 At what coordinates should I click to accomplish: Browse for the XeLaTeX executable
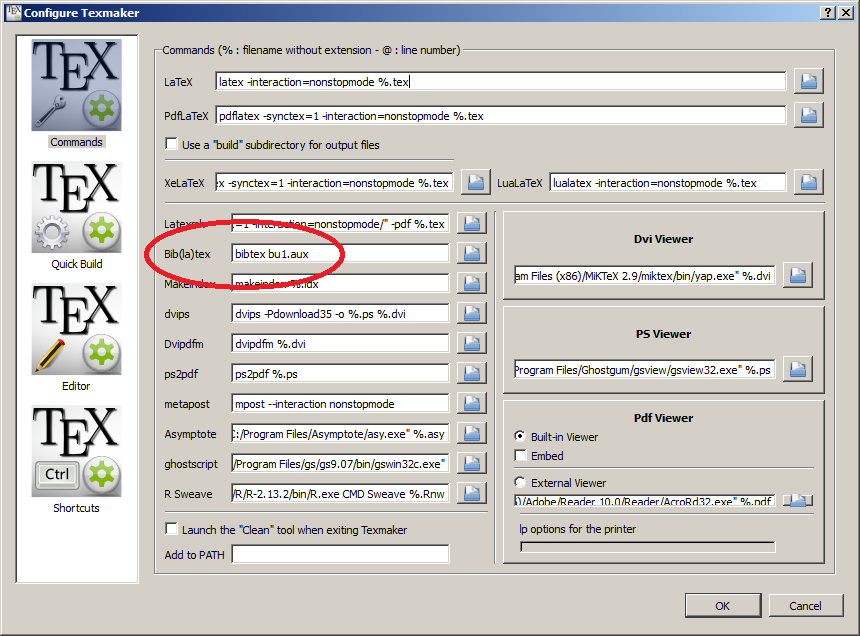pyautogui.click(x=476, y=181)
